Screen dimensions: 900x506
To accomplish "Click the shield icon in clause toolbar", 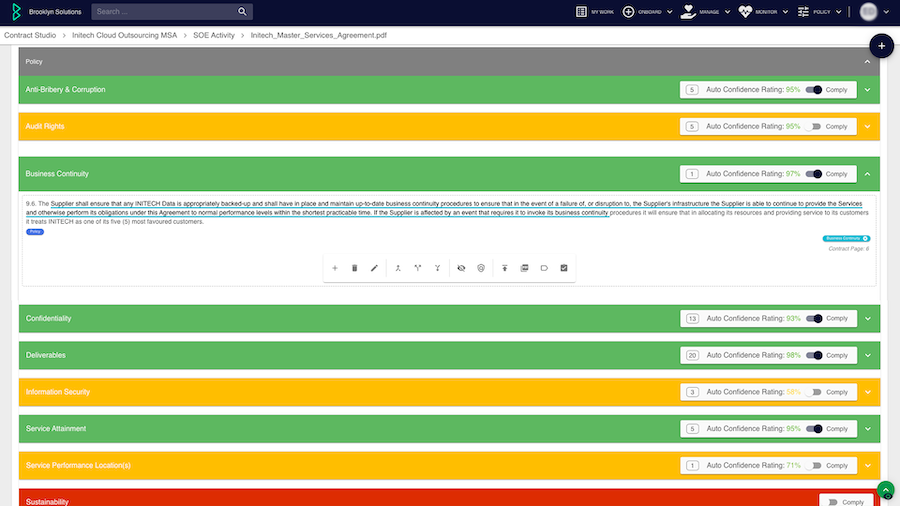I will click(x=481, y=268).
